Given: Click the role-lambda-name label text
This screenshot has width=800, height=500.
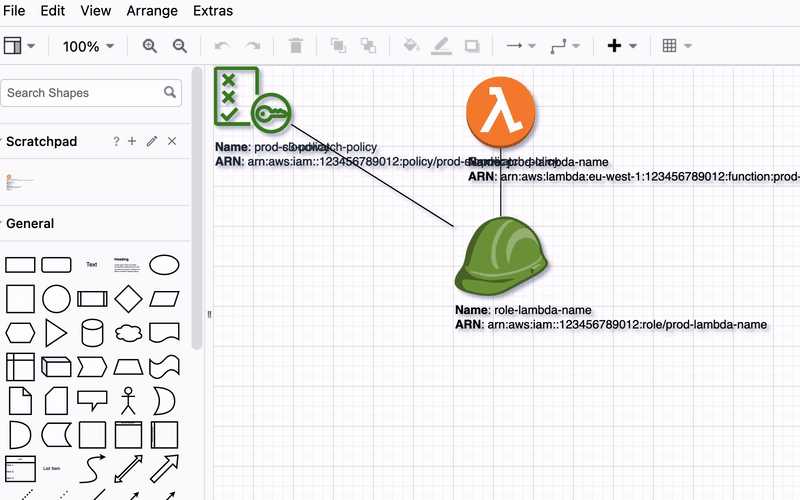Looking at the screenshot, I should (x=523, y=310).
